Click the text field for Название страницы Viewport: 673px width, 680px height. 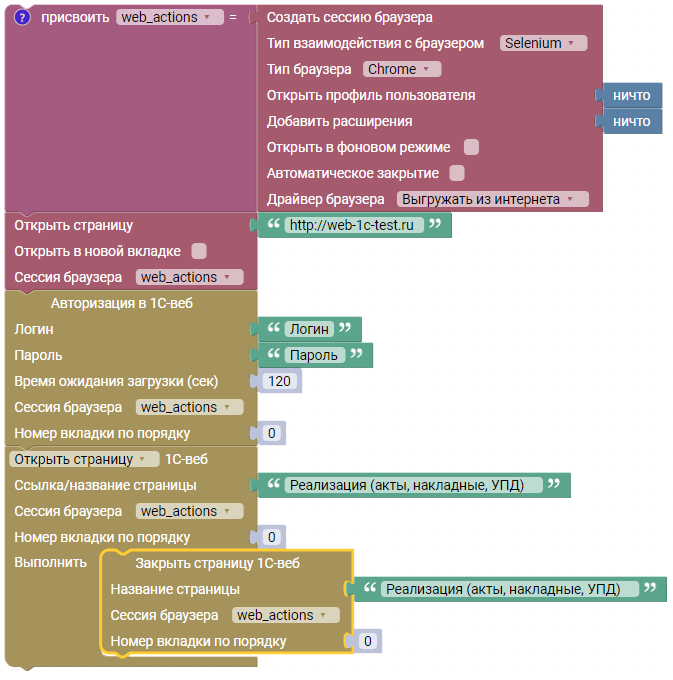click(x=510, y=589)
